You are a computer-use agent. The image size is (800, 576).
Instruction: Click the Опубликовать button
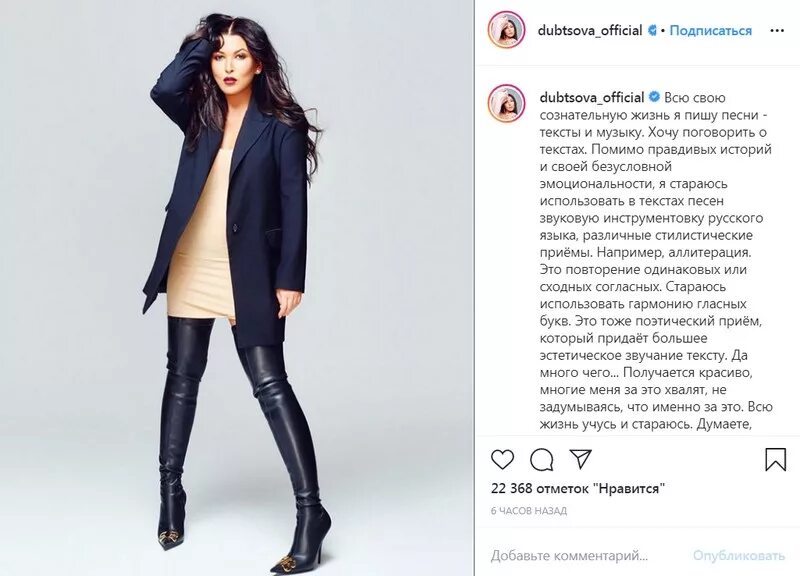739,555
